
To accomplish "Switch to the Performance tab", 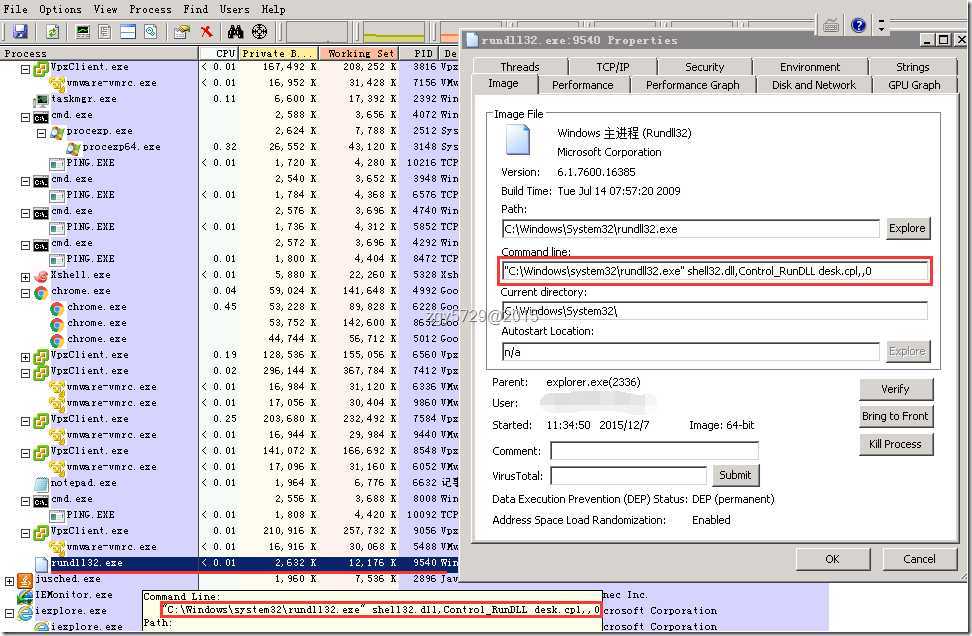I will tap(583, 85).
